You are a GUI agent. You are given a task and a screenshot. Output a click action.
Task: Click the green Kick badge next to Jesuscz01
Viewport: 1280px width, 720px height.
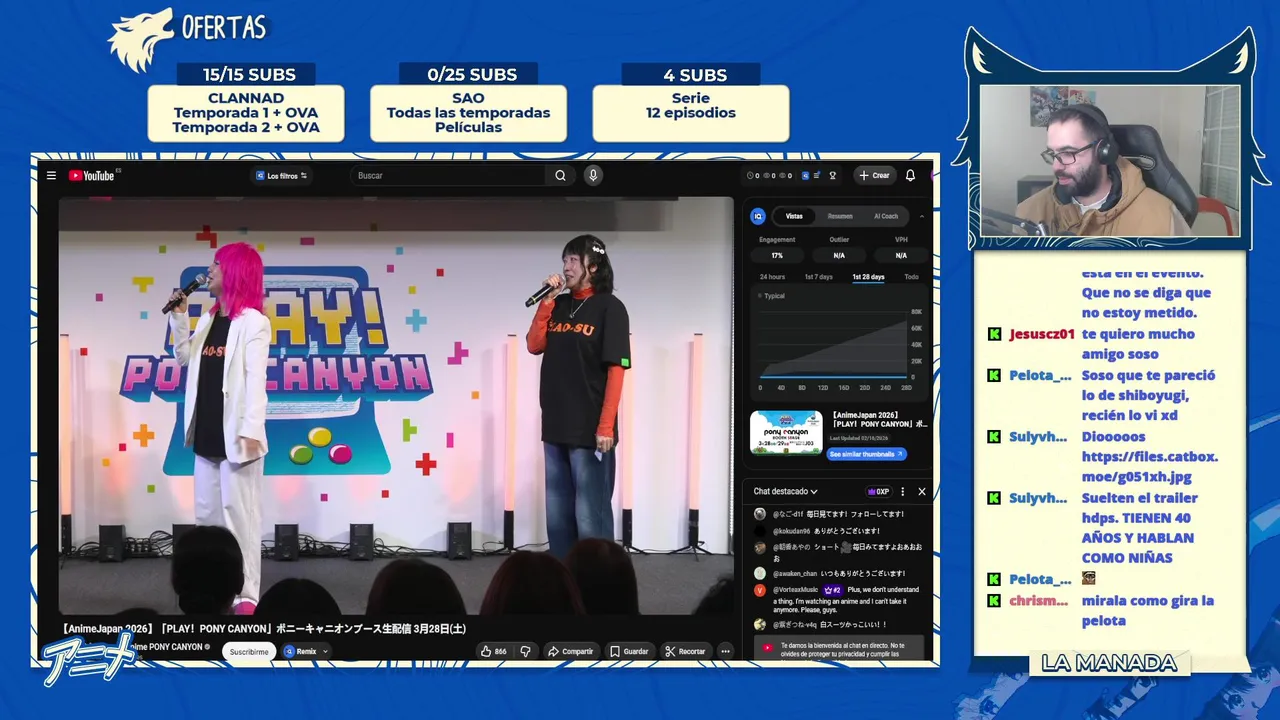994,334
